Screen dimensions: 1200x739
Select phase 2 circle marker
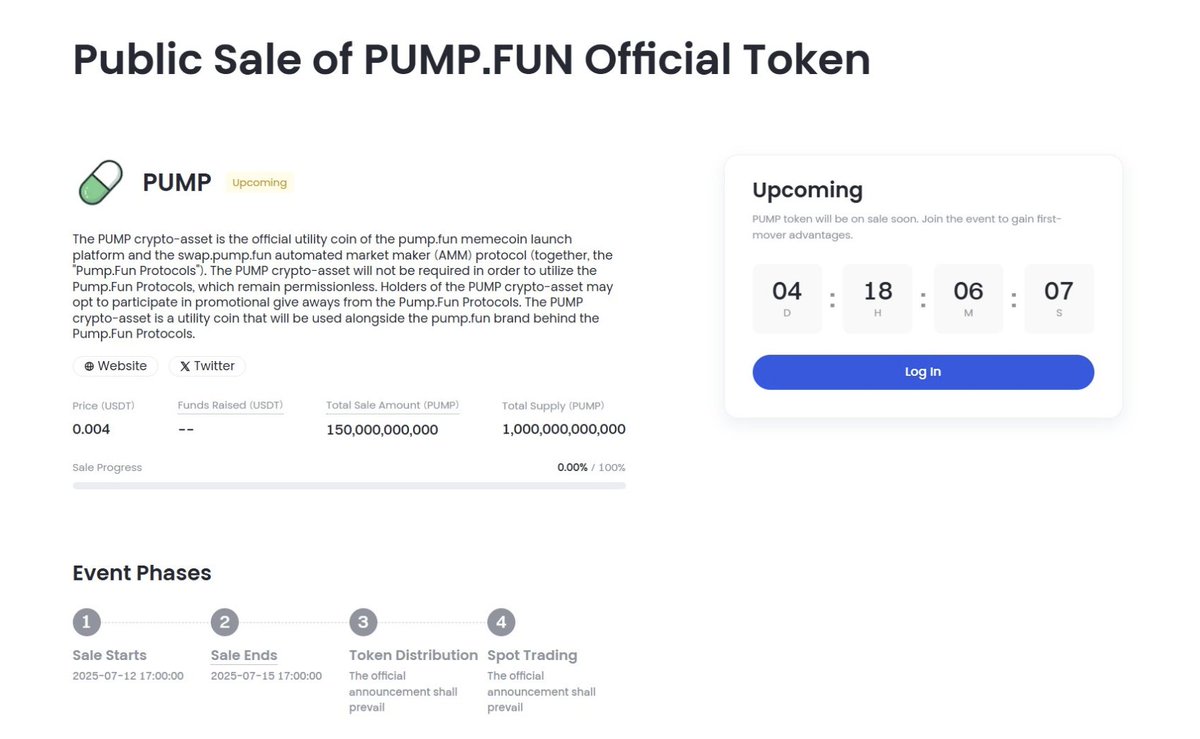click(x=225, y=622)
